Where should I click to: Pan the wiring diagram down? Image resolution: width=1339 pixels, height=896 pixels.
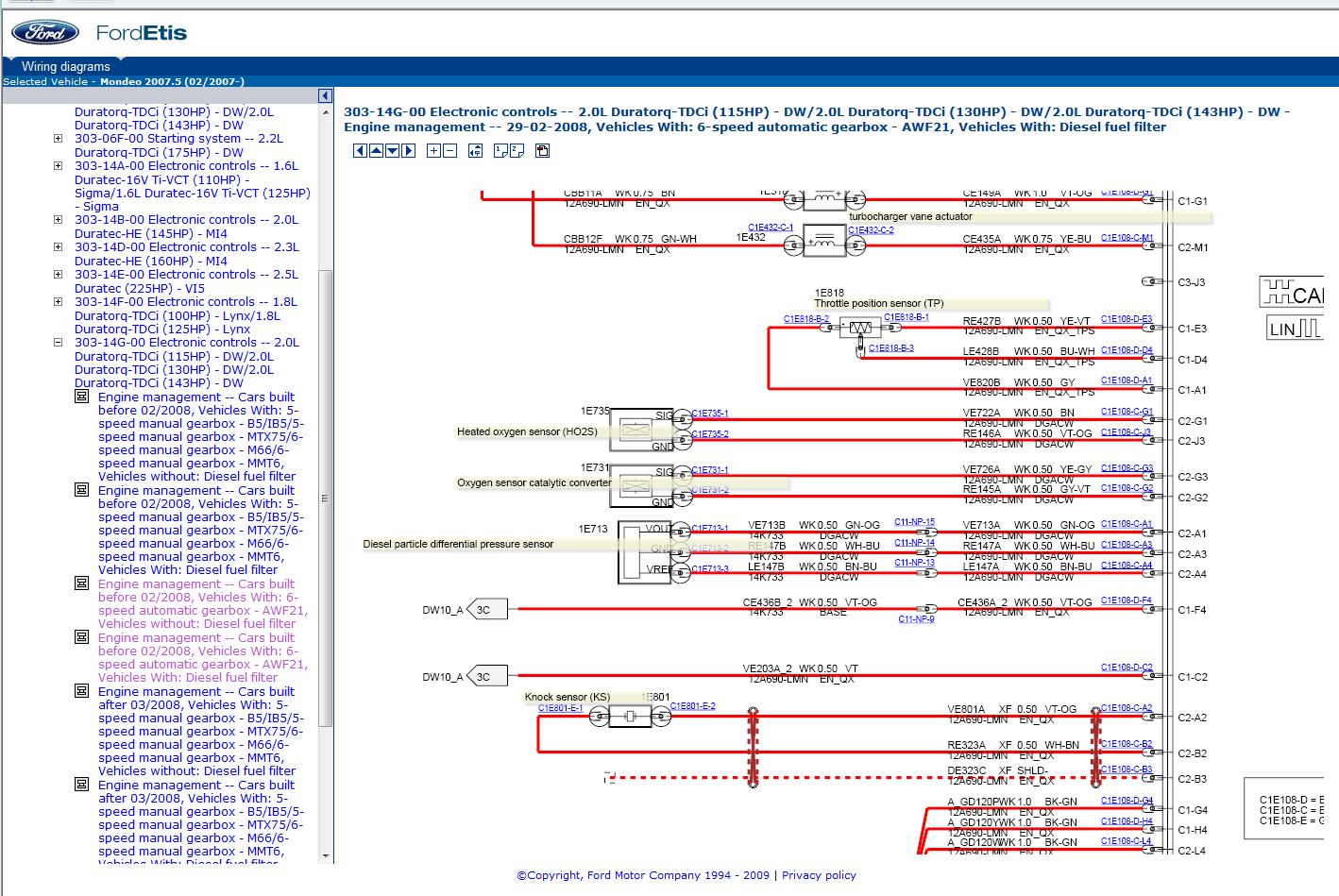point(392,151)
